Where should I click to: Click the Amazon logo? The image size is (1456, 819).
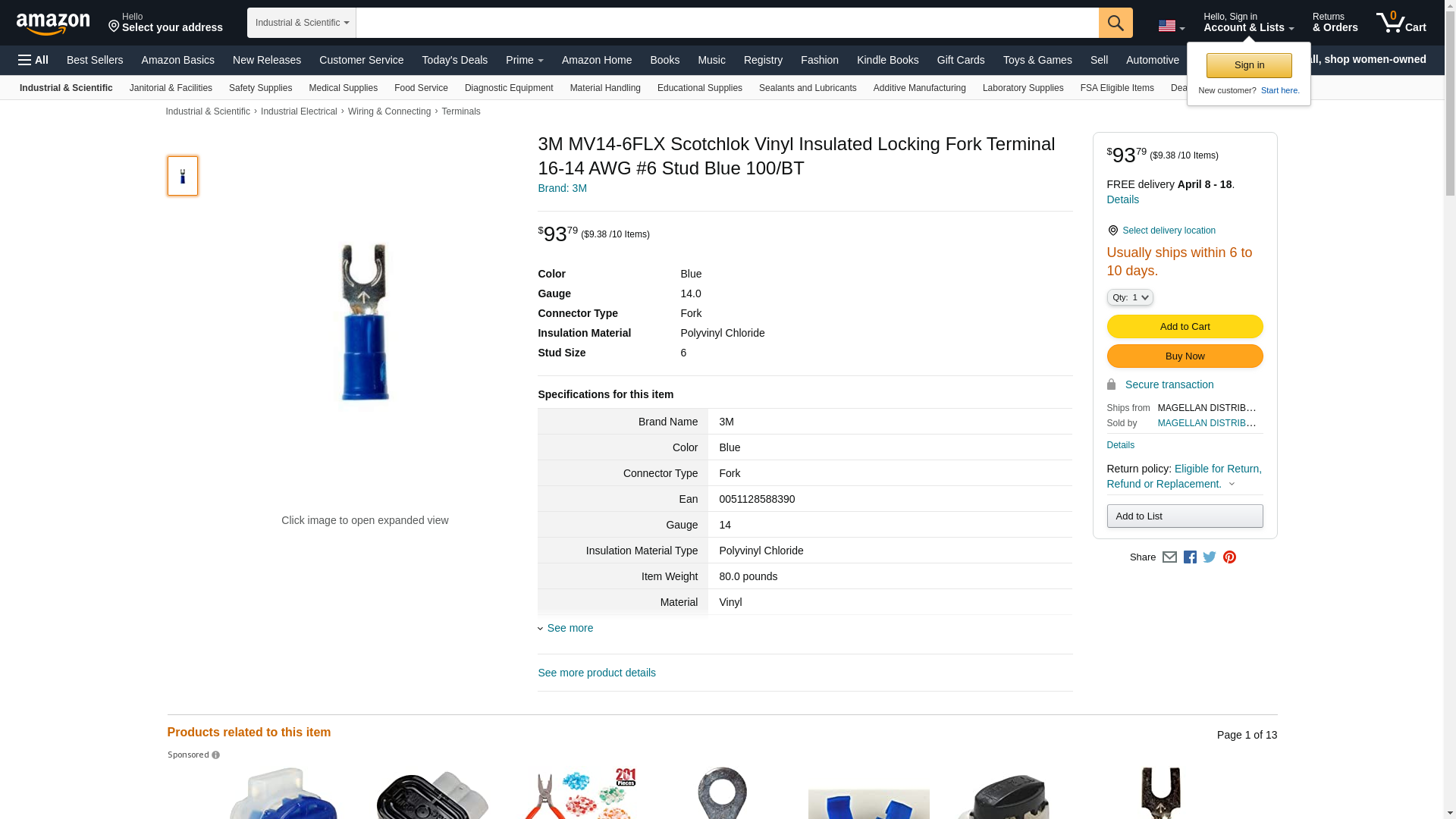pos(53,24)
